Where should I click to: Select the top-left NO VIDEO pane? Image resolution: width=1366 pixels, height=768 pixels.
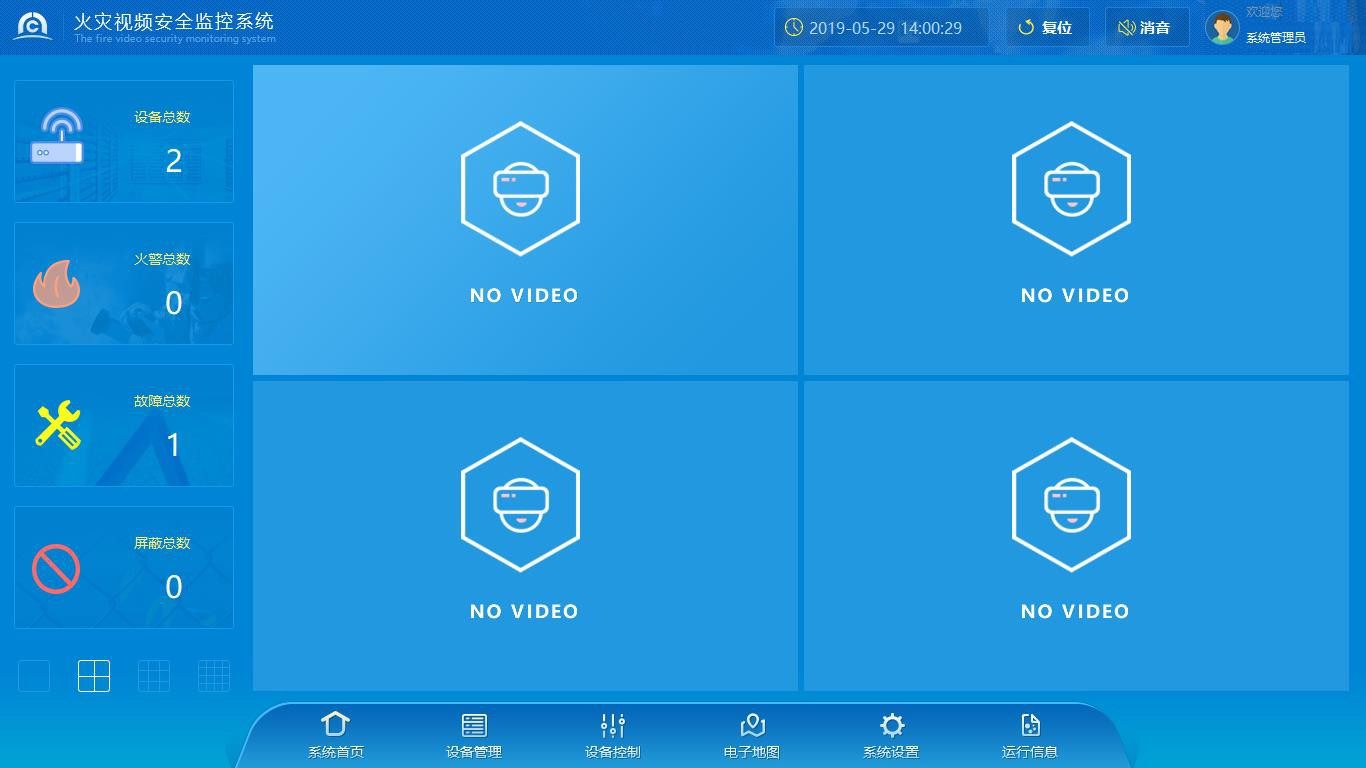(x=525, y=220)
